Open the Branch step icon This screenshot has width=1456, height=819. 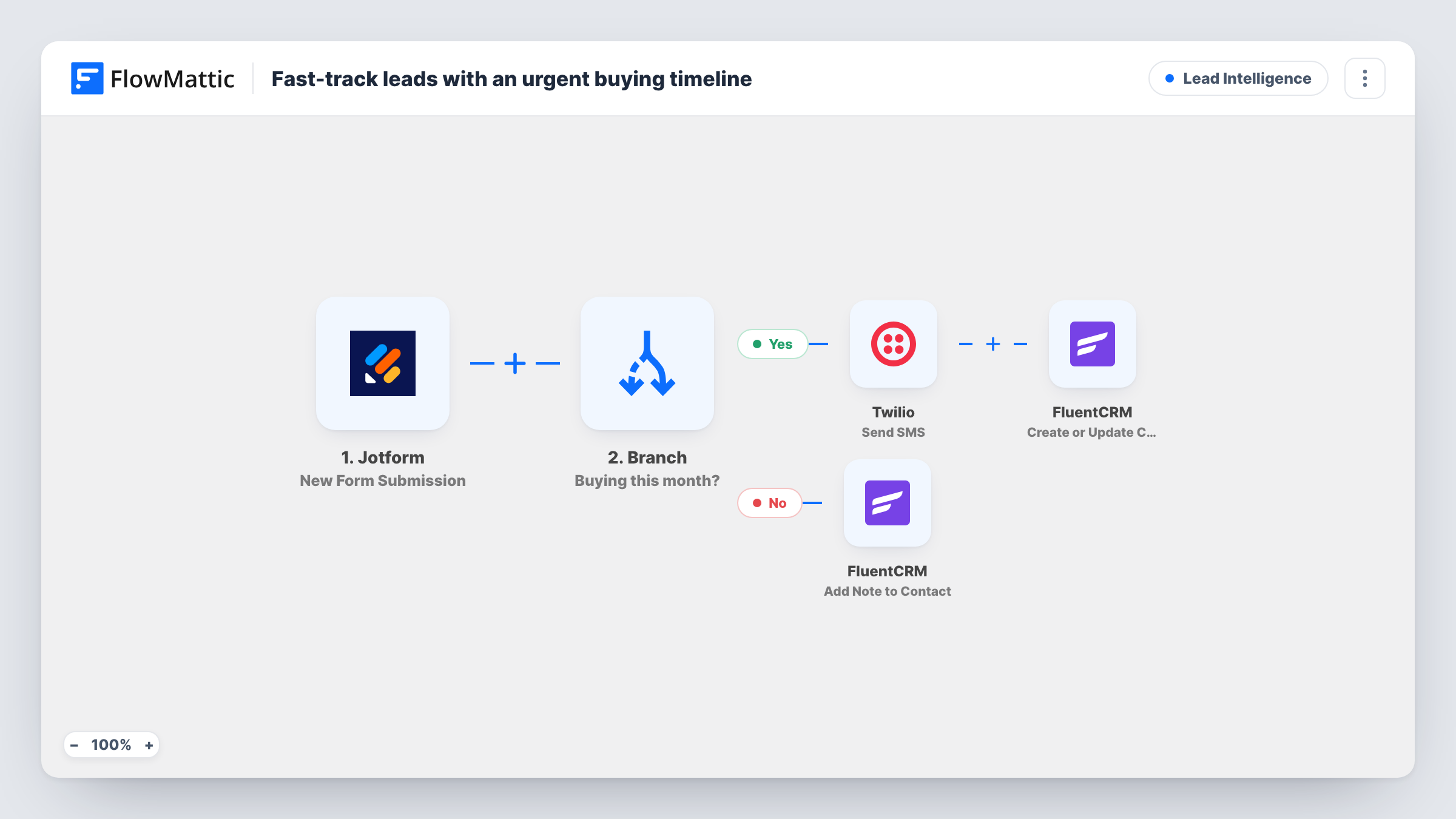coord(647,363)
